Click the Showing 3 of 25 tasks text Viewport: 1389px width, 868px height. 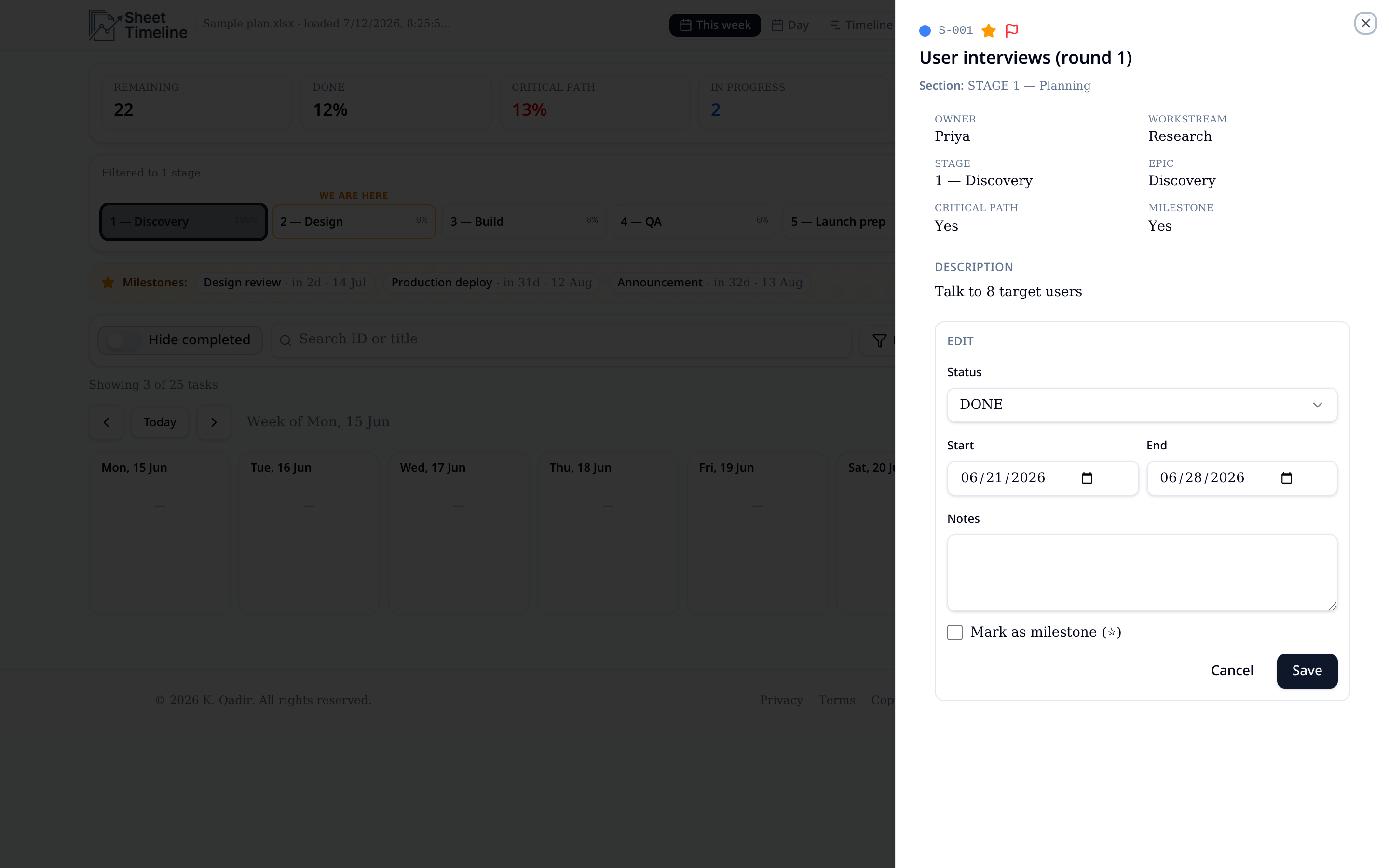pos(153,385)
